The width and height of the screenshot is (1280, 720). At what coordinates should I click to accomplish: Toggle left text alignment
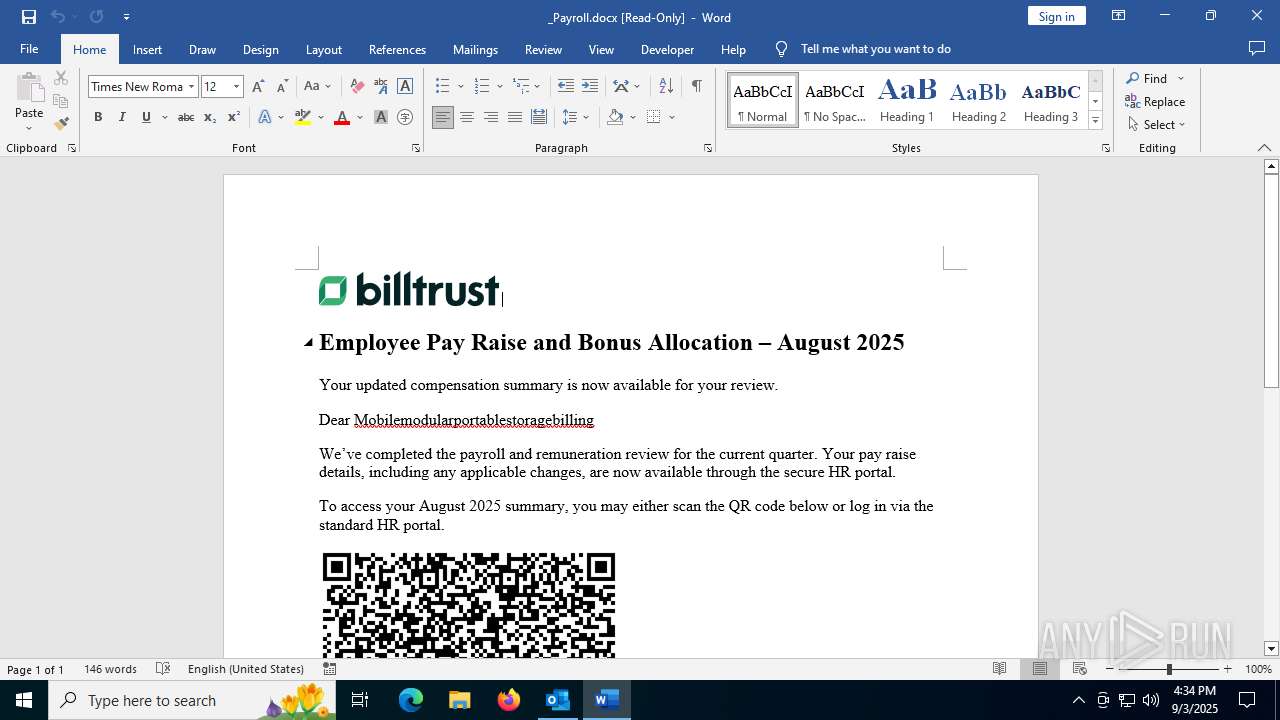pyautogui.click(x=443, y=117)
